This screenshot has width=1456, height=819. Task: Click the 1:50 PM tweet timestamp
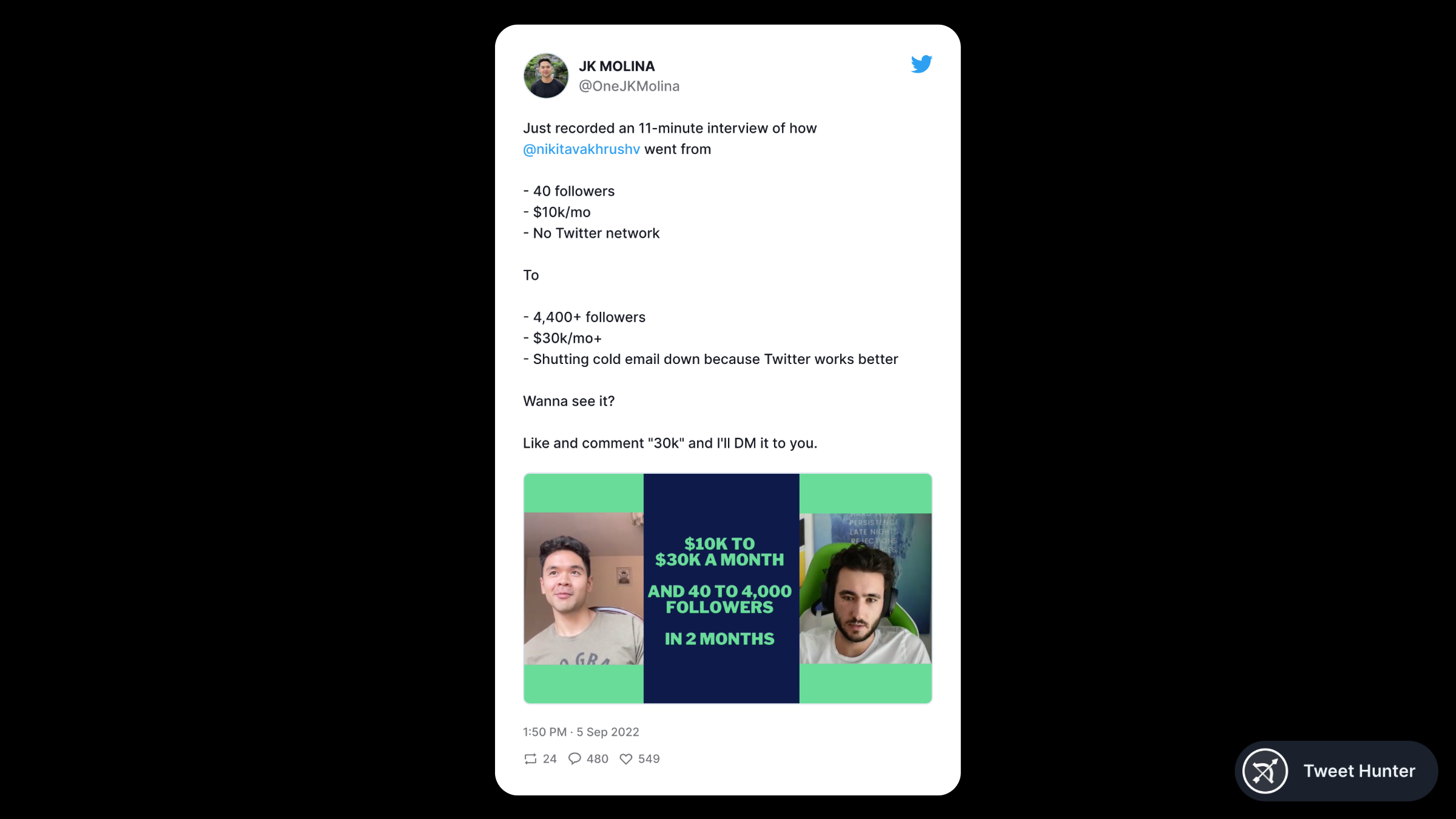tap(545, 732)
